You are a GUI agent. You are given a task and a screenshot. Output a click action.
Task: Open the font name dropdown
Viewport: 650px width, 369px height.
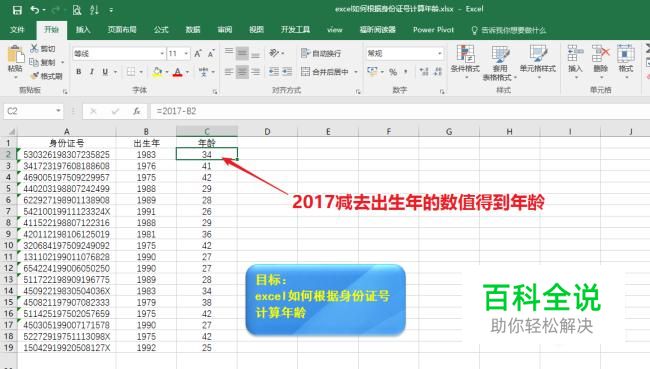tap(162, 53)
